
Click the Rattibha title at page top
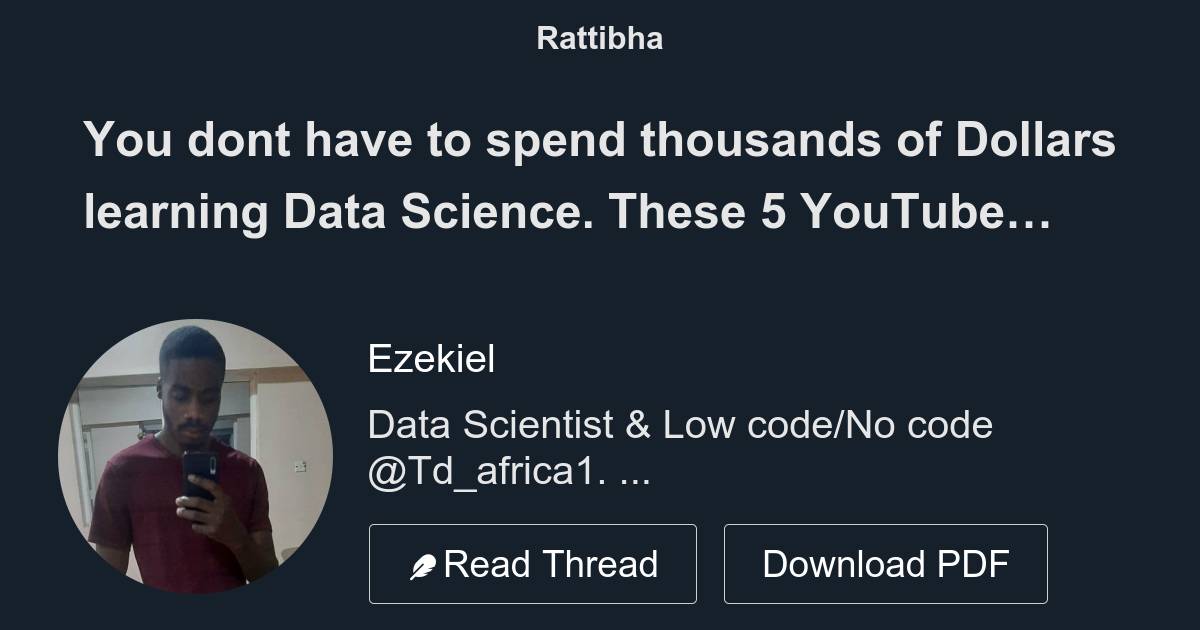pyautogui.click(x=599, y=39)
